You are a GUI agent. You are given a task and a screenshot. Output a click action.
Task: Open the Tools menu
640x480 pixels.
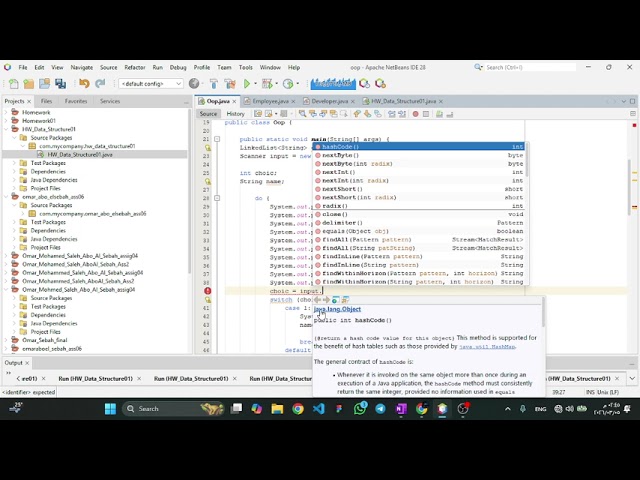coord(245,67)
